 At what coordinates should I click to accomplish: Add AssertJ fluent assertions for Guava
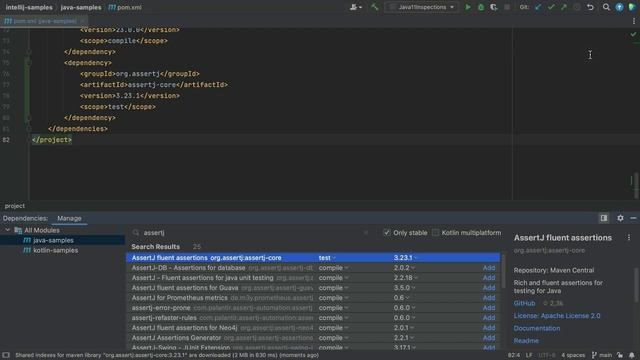[x=489, y=288]
